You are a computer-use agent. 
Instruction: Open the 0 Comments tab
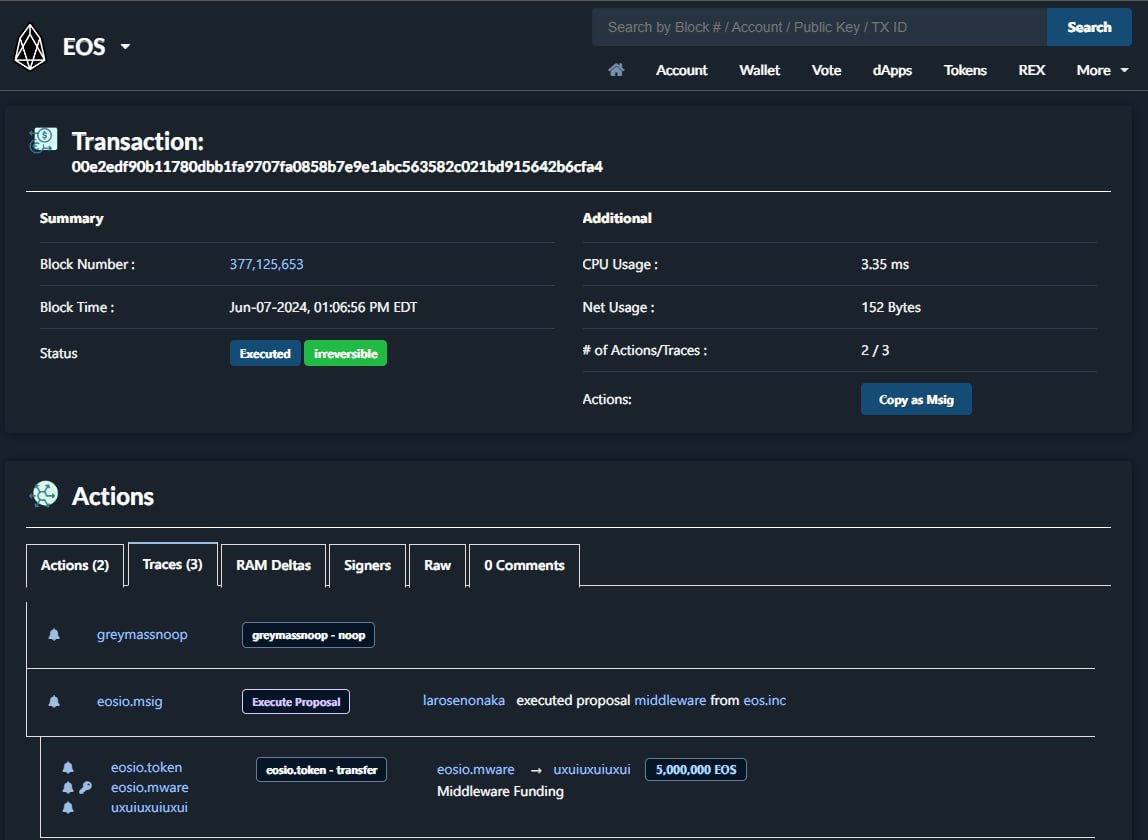coord(524,565)
